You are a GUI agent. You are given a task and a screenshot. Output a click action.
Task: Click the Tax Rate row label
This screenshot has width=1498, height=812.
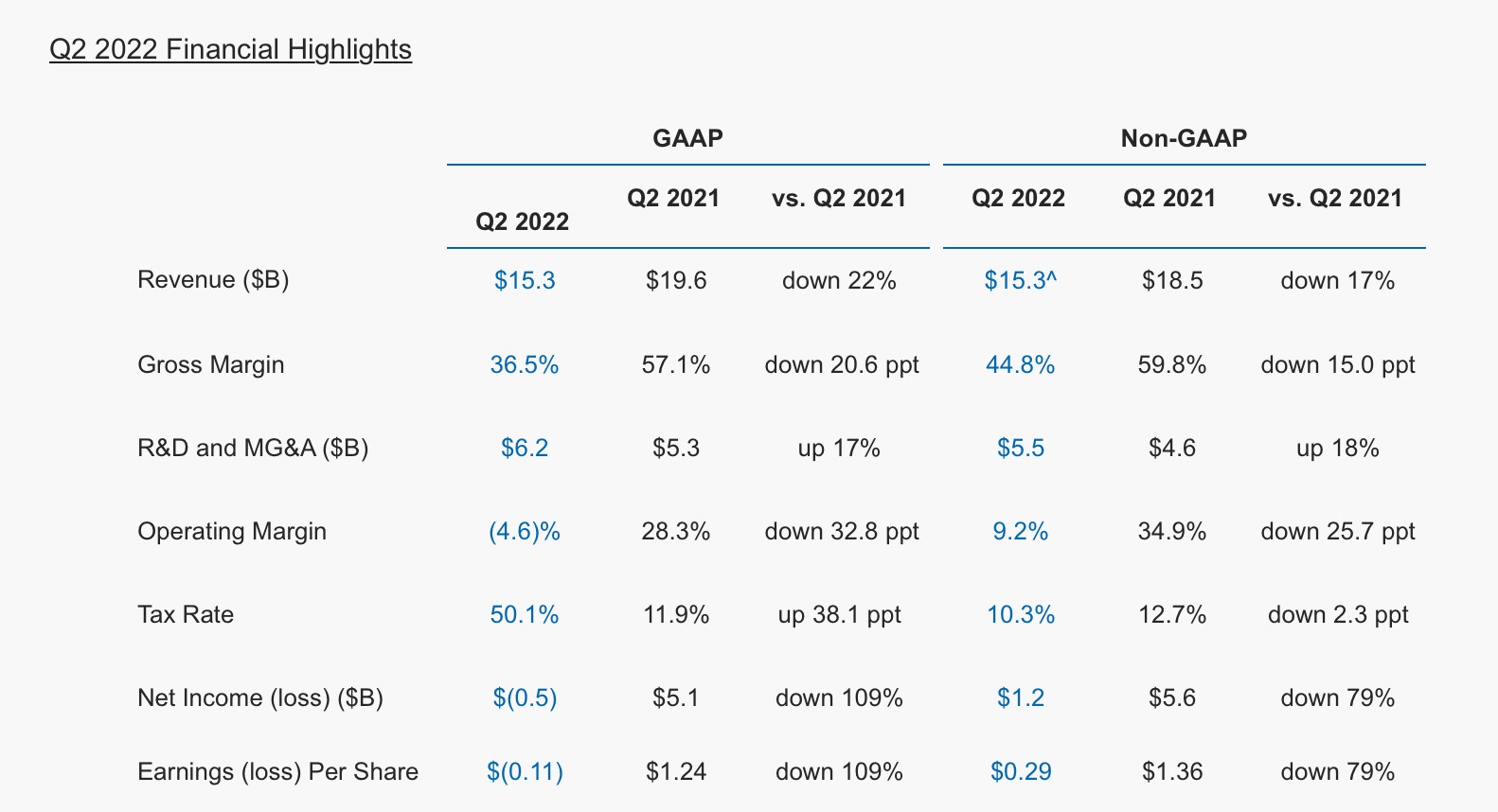pyautogui.click(x=186, y=614)
